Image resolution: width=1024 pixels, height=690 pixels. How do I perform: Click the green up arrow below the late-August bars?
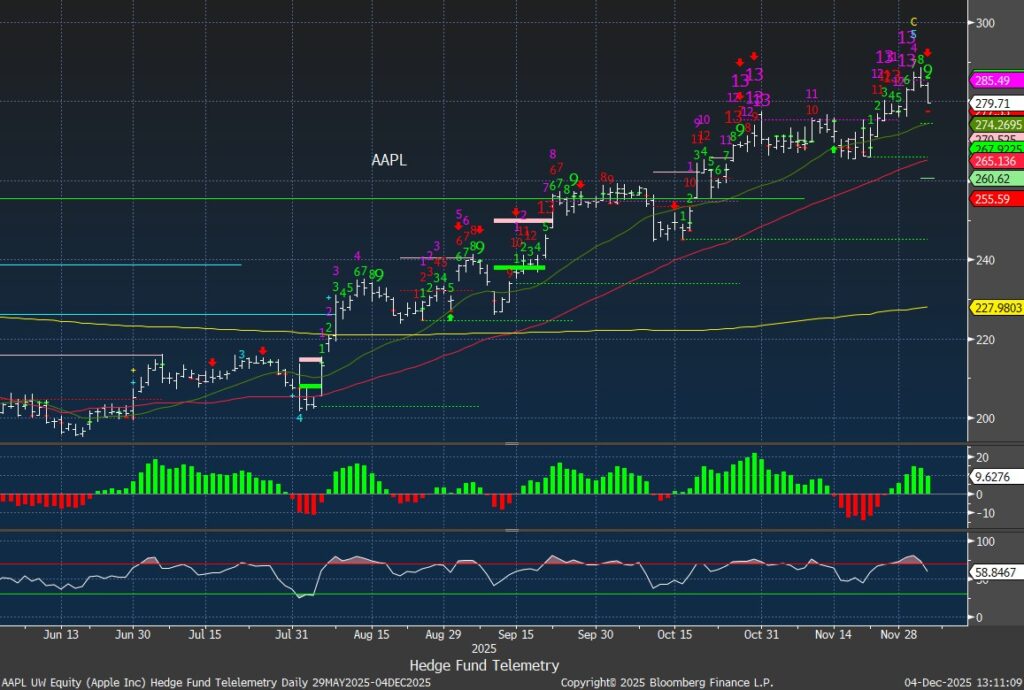tap(450, 317)
